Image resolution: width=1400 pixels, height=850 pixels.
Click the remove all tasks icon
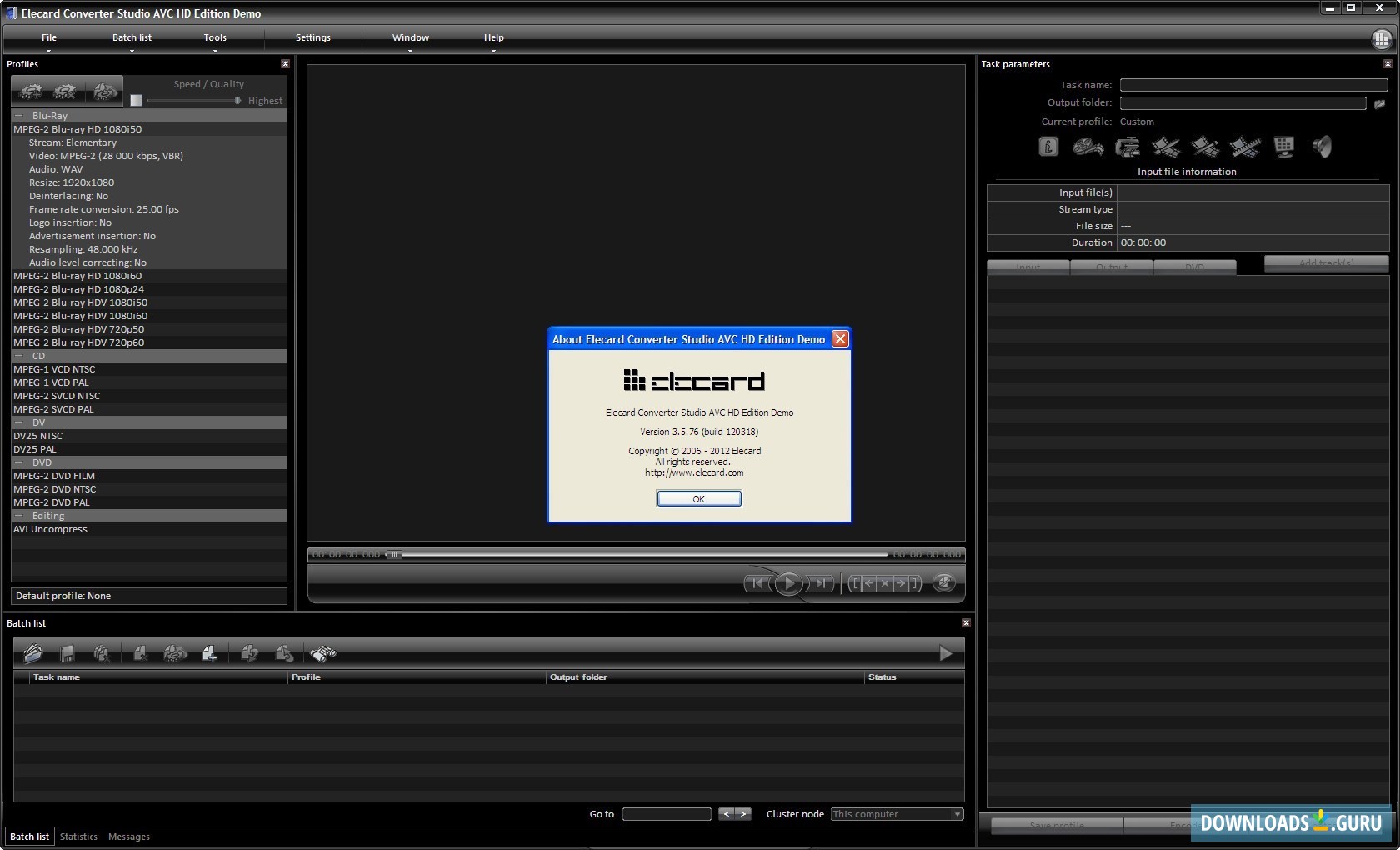102,653
